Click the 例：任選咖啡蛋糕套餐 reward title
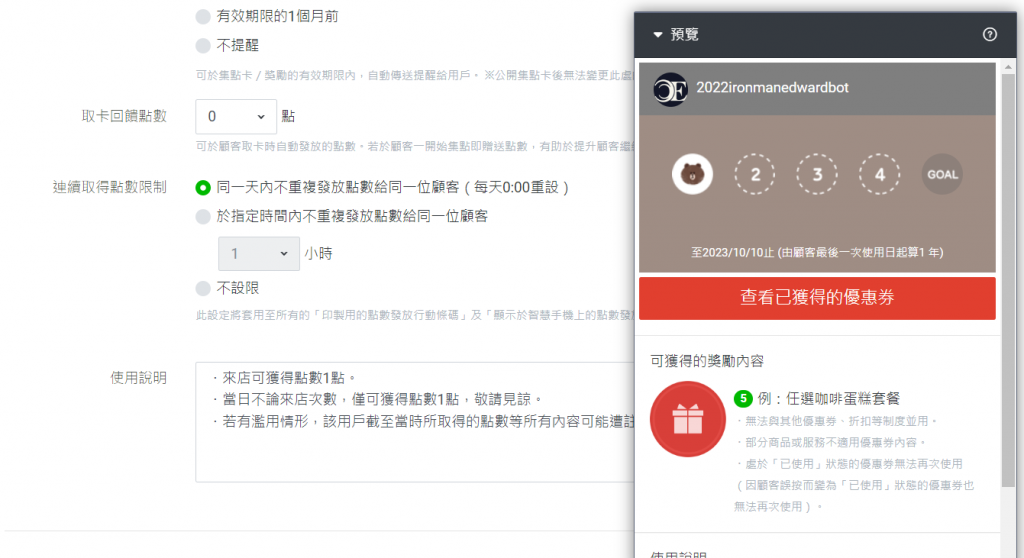Screen dimensions: 1024x558 point(829,399)
